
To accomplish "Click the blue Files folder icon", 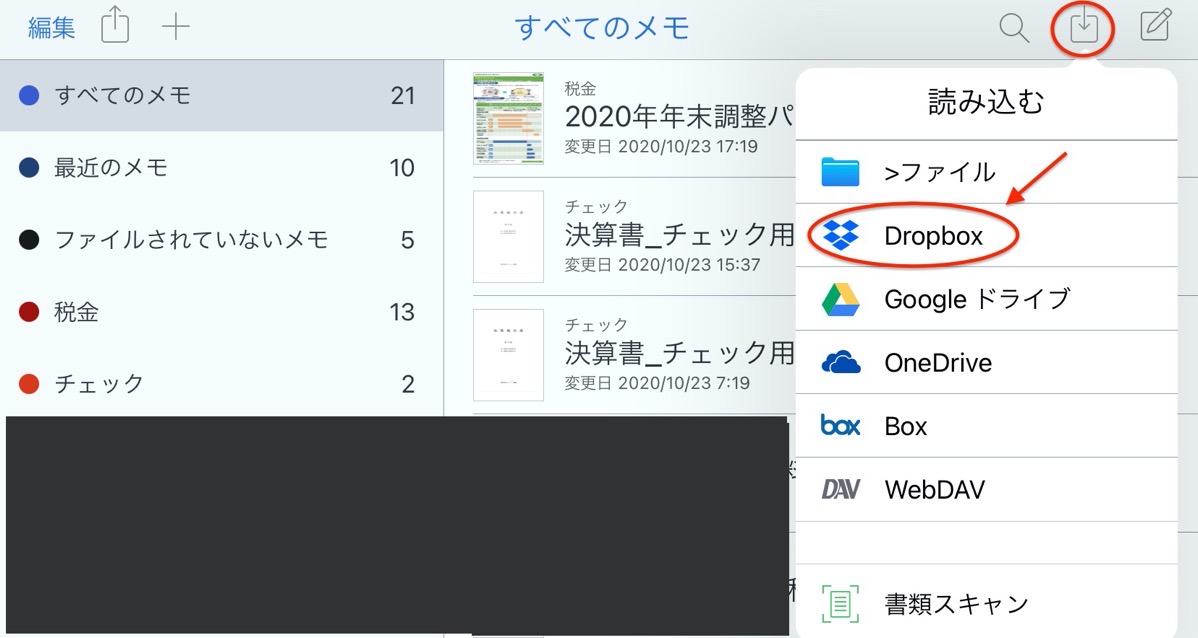I will (x=840, y=172).
